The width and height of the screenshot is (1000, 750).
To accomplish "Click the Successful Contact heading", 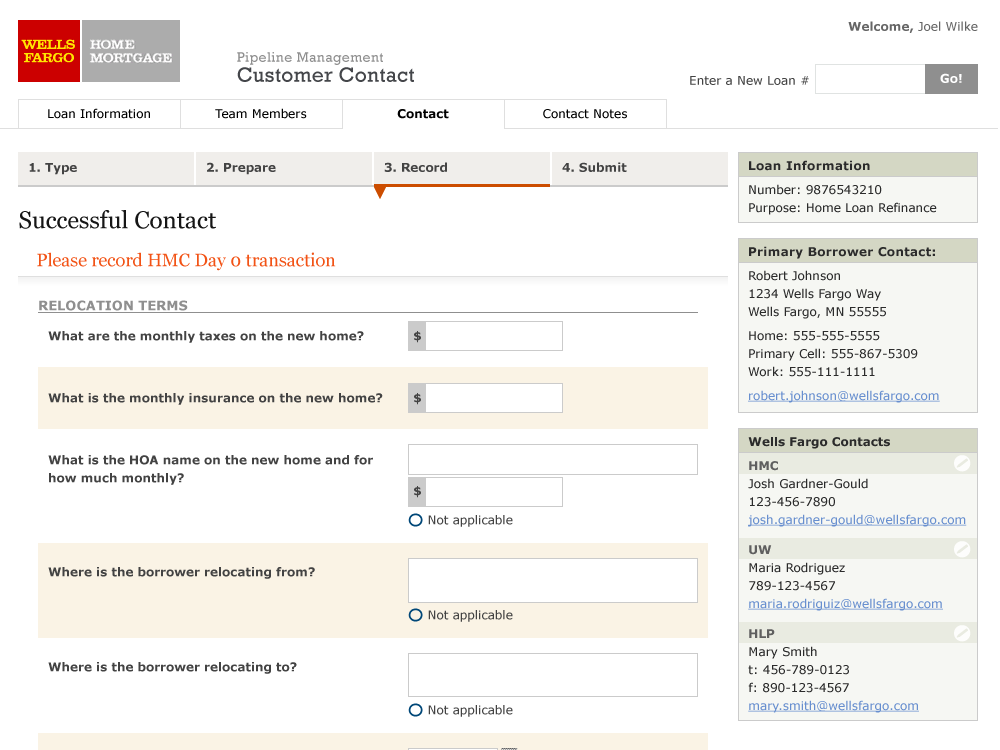I will [x=117, y=220].
